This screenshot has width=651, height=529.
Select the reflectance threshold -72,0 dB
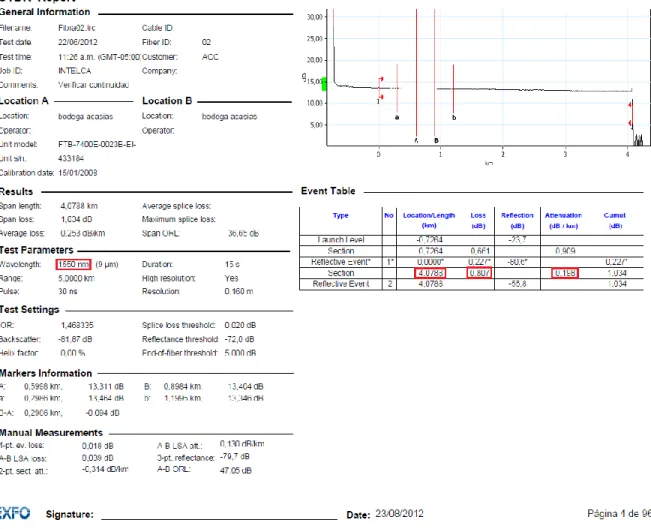[239, 339]
